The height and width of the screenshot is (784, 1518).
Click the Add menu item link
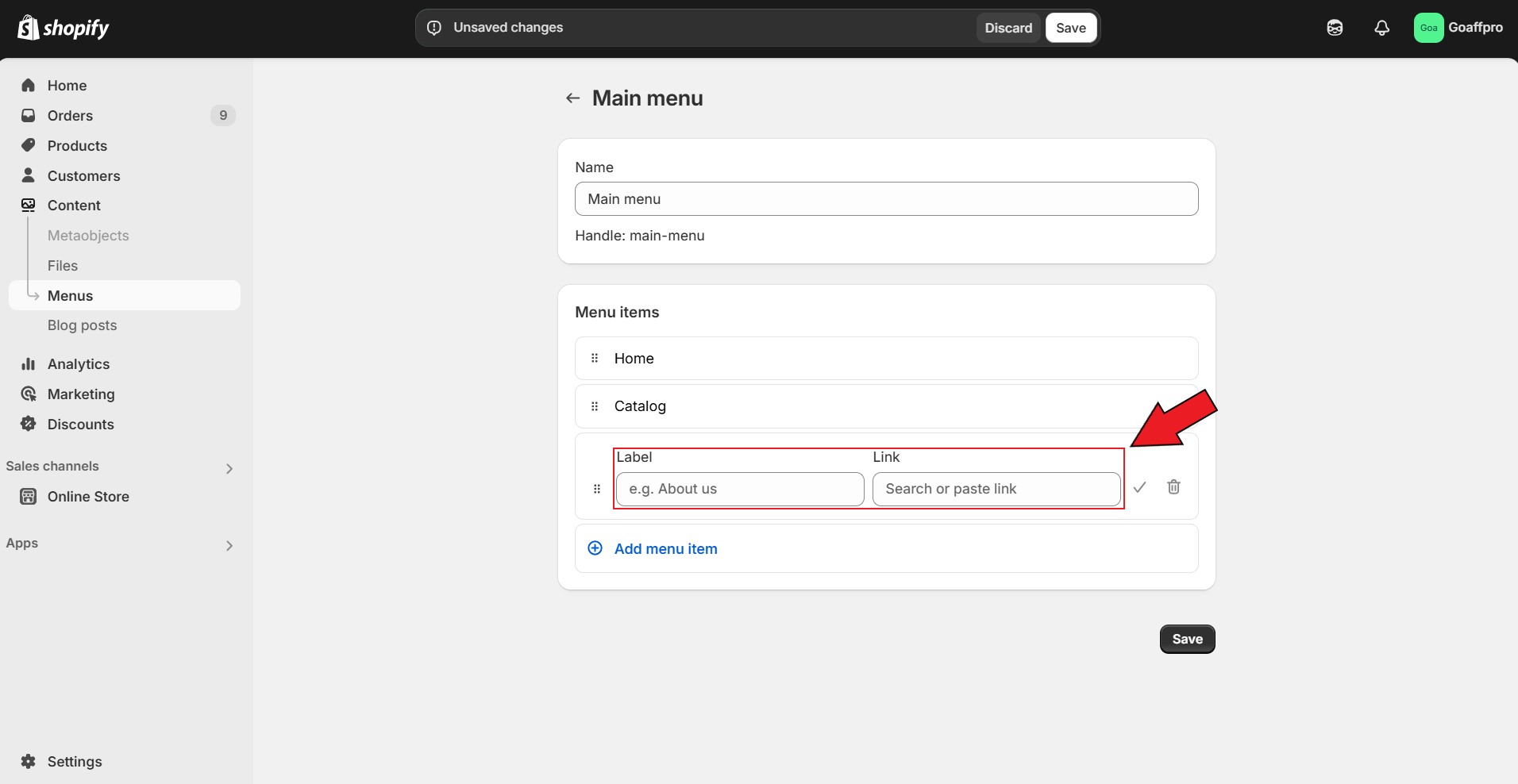click(x=665, y=549)
